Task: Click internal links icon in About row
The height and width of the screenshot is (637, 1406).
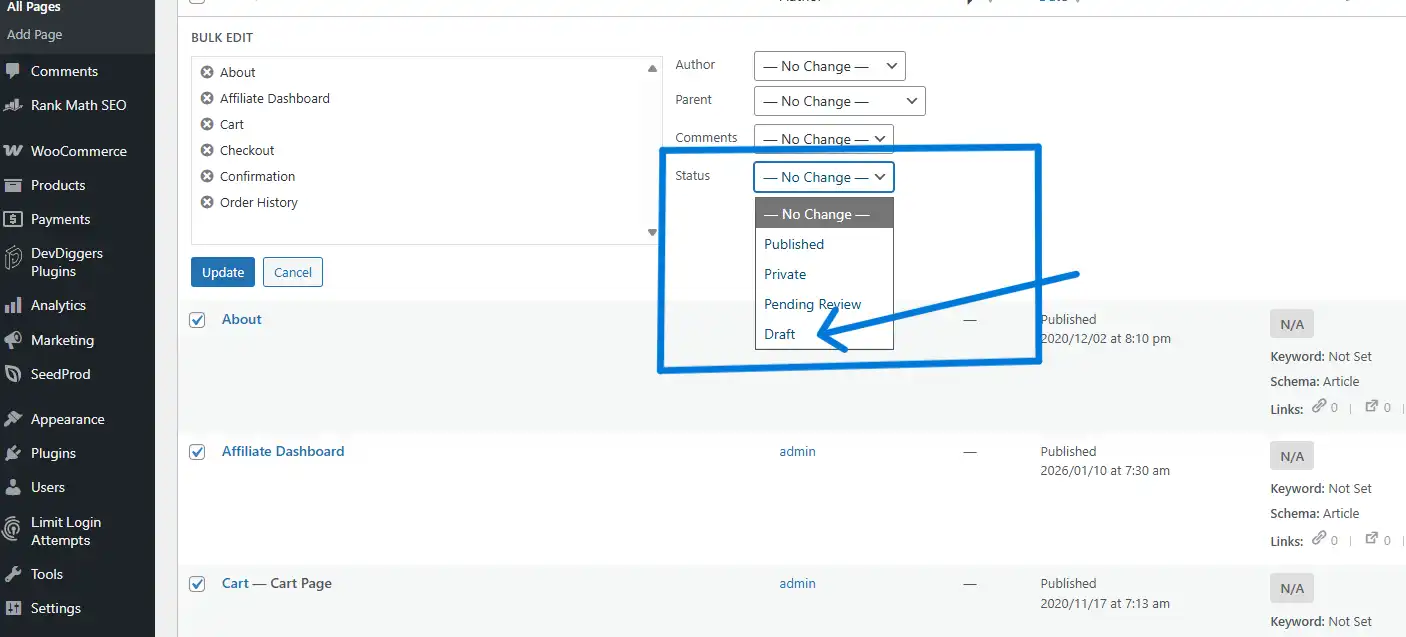Action: pyautogui.click(x=1319, y=406)
